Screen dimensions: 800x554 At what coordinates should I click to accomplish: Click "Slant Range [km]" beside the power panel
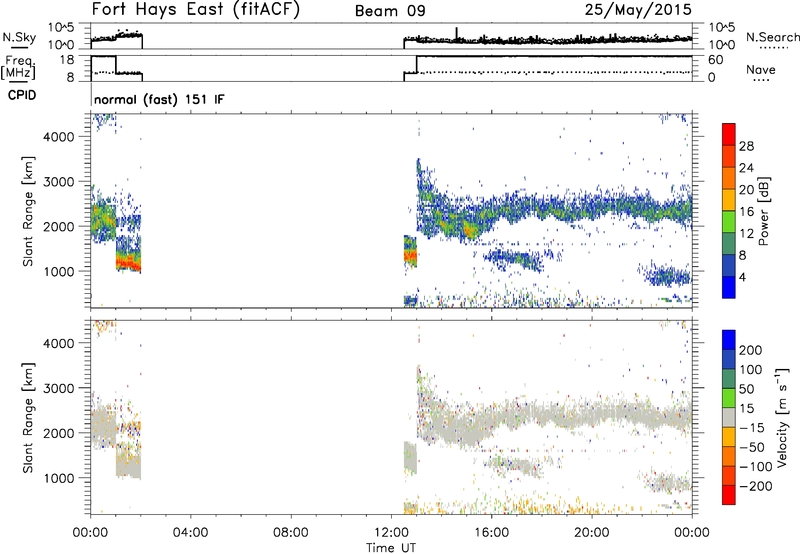28,211
